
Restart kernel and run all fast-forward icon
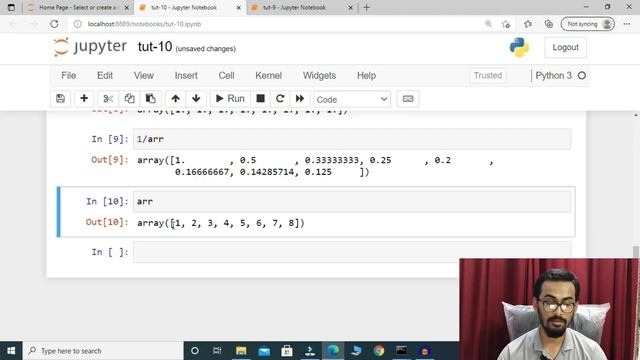coord(300,99)
